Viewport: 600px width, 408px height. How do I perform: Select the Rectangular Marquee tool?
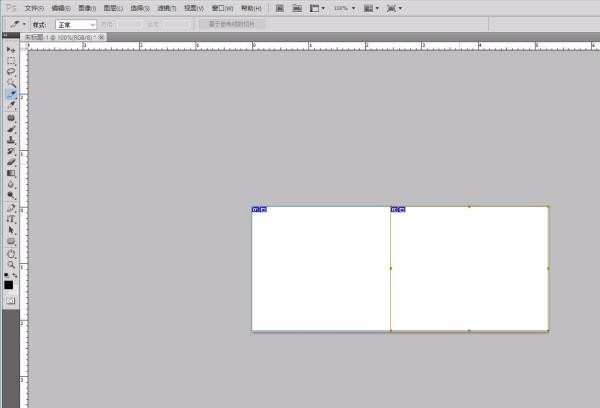click(x=11, y=60)
